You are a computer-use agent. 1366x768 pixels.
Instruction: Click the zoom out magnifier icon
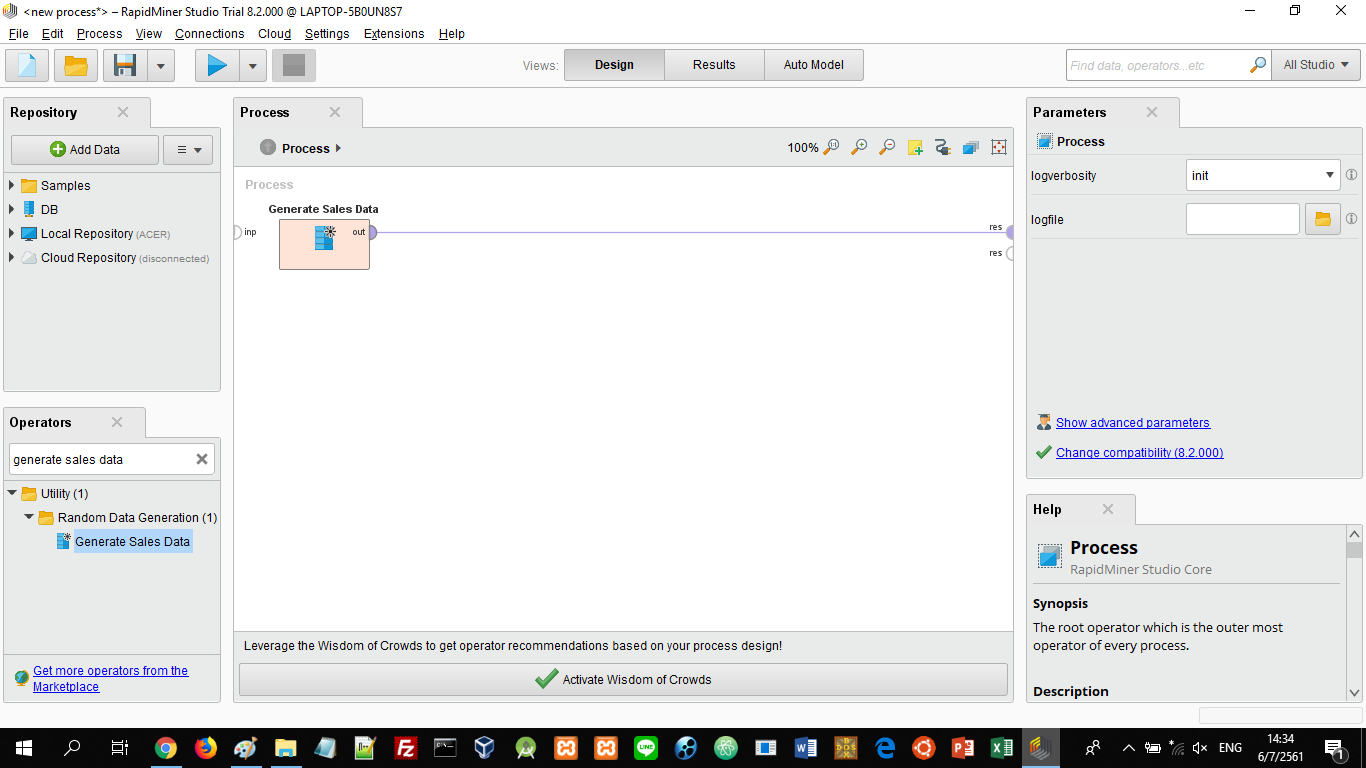click(x=887, y=148)
